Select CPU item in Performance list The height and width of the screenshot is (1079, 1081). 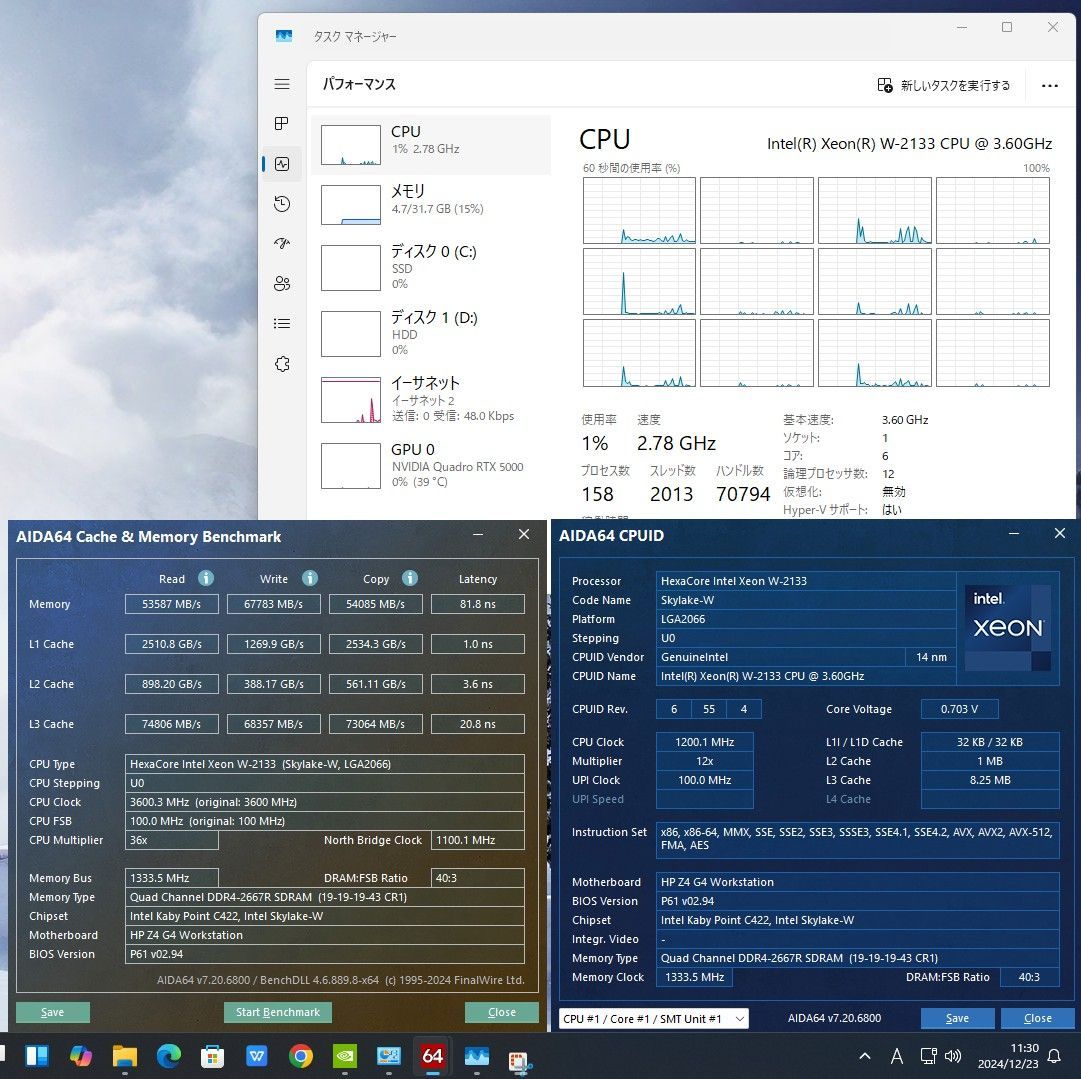pos(431,145)
